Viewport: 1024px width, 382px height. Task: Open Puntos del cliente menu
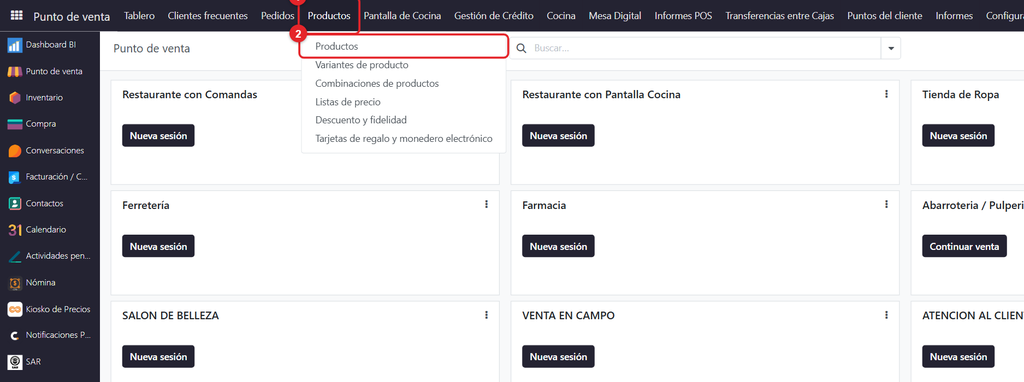coord(884,16)
